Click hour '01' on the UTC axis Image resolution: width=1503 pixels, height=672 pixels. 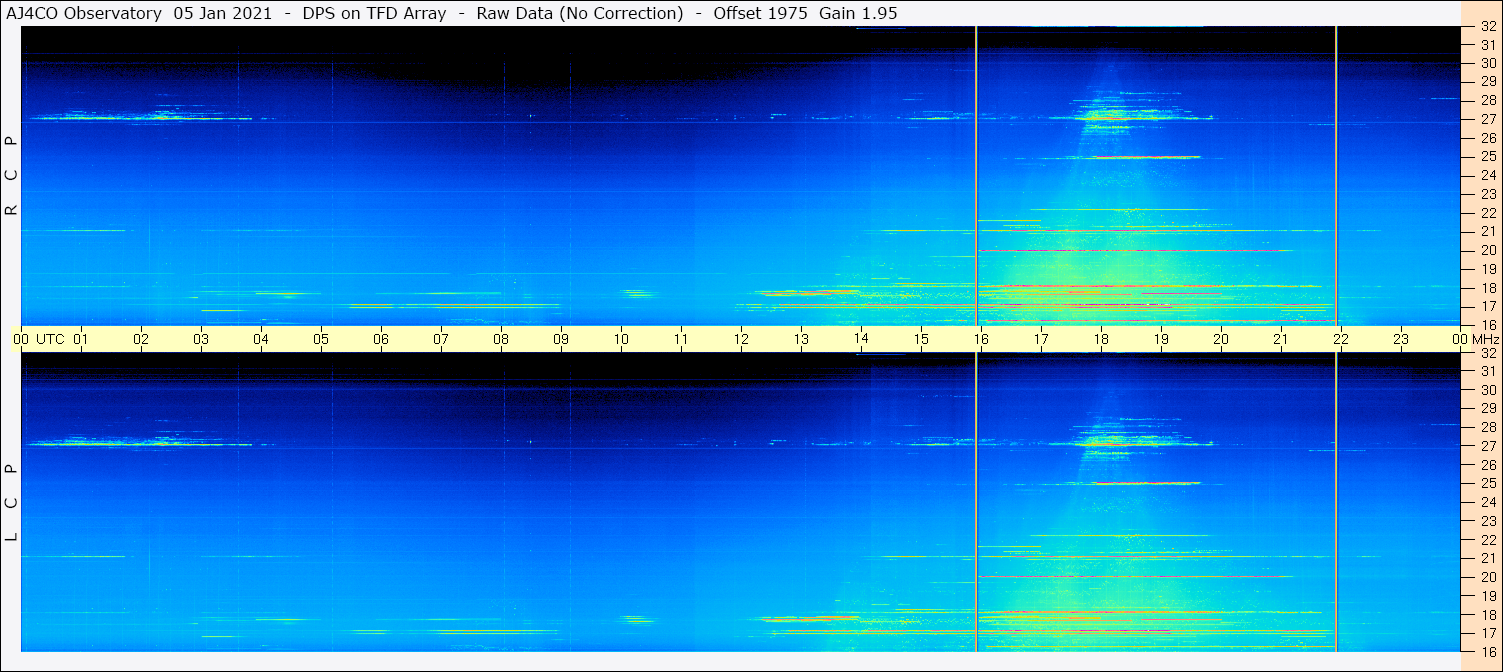[x=81, y=339]
